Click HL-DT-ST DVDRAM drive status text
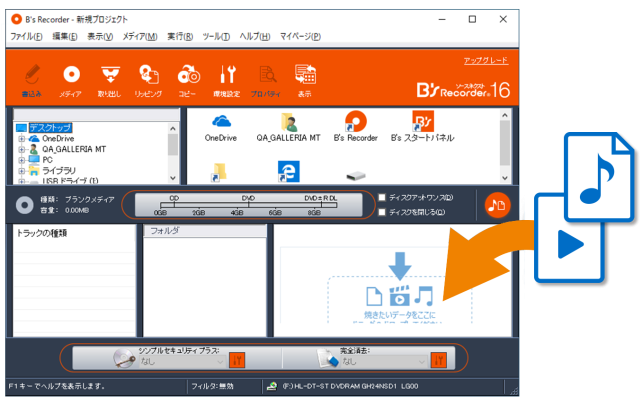The width and height of the screenshot is (642, 405). tap(350, 386)
